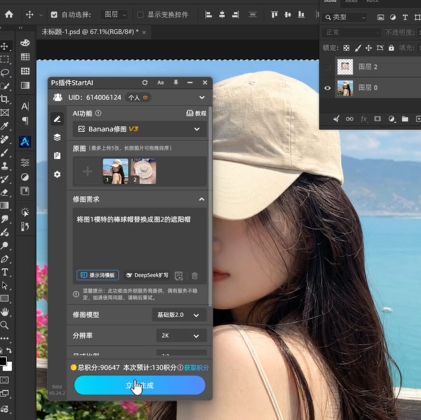Delete the prompt text with trash icon
Image resolution: width=421 pixels, height=420 pixels.
click(195, 276)
